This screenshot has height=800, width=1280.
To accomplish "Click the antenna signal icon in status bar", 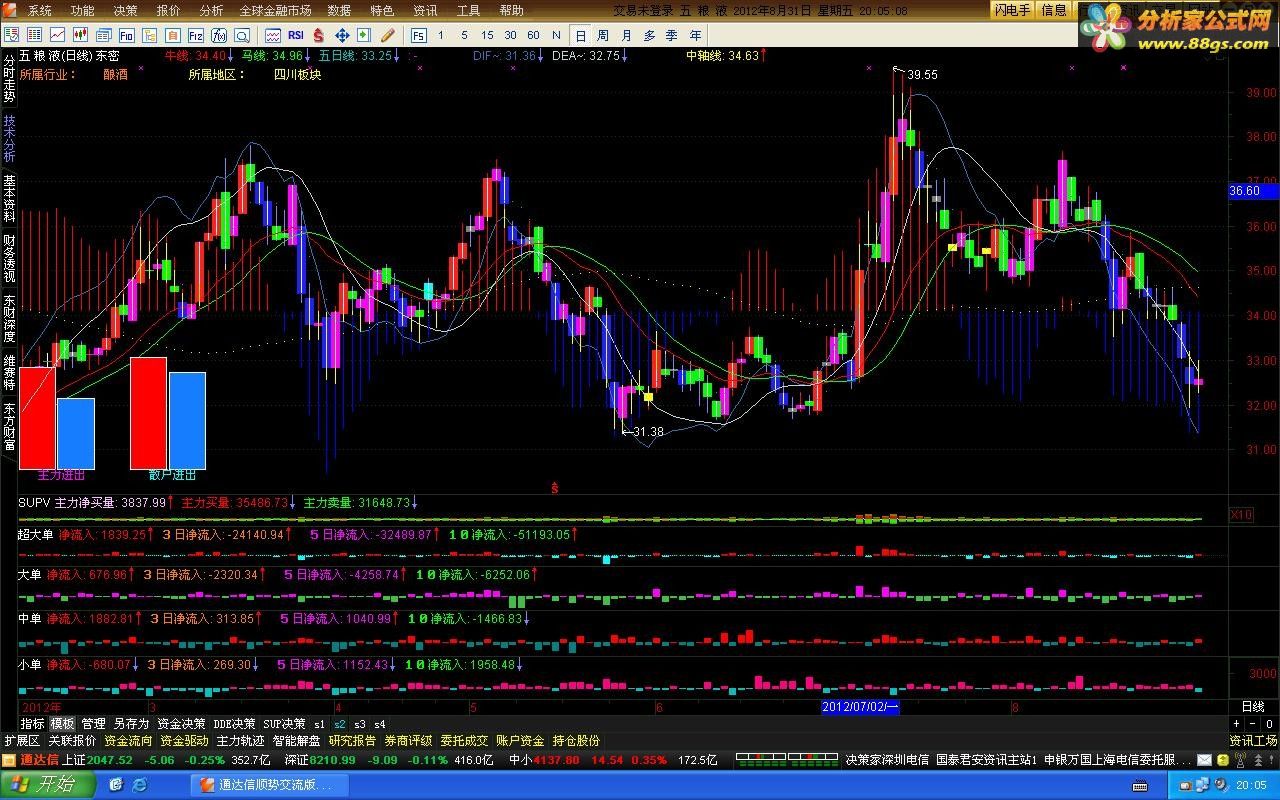I will 1240,760.
